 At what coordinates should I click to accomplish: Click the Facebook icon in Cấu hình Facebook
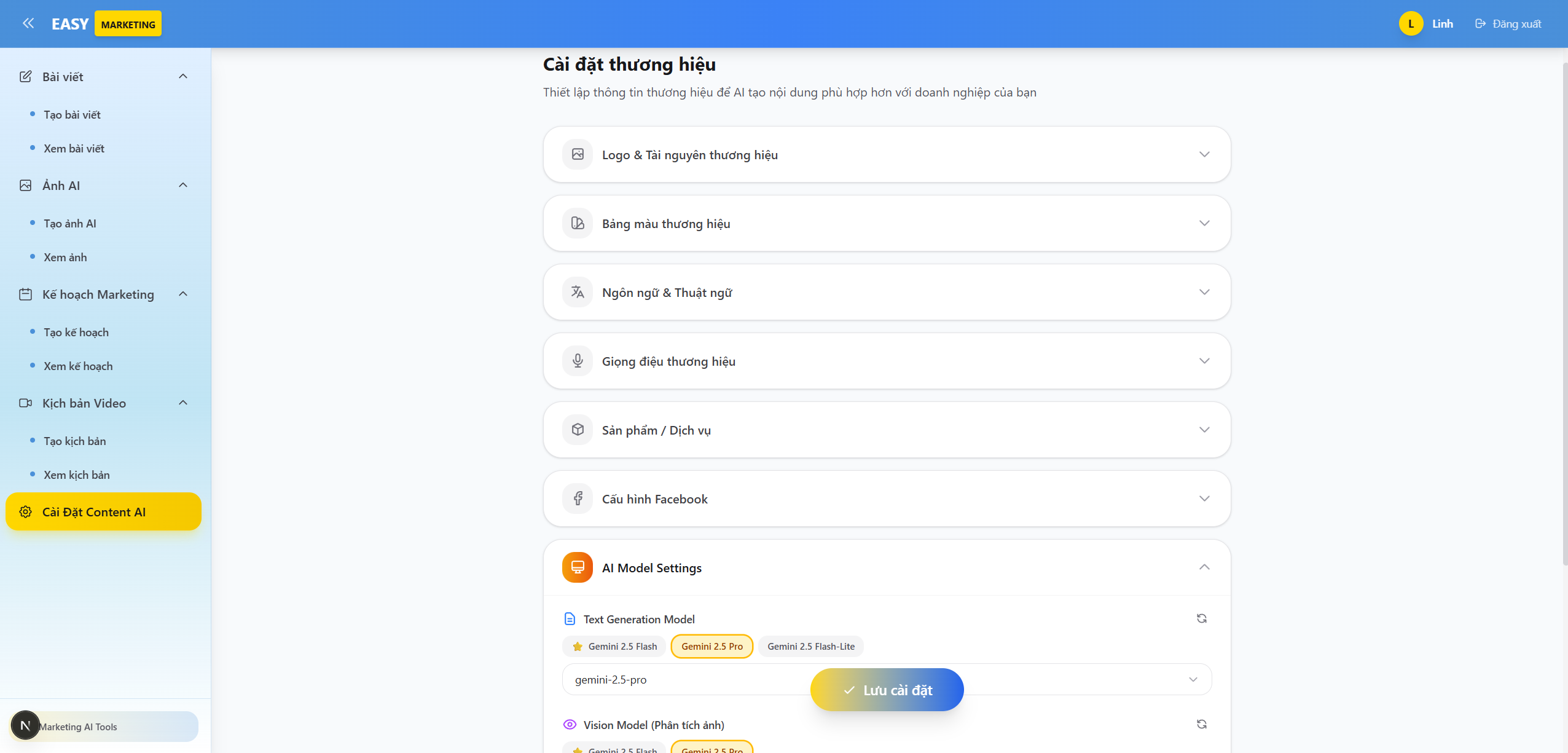577,499
